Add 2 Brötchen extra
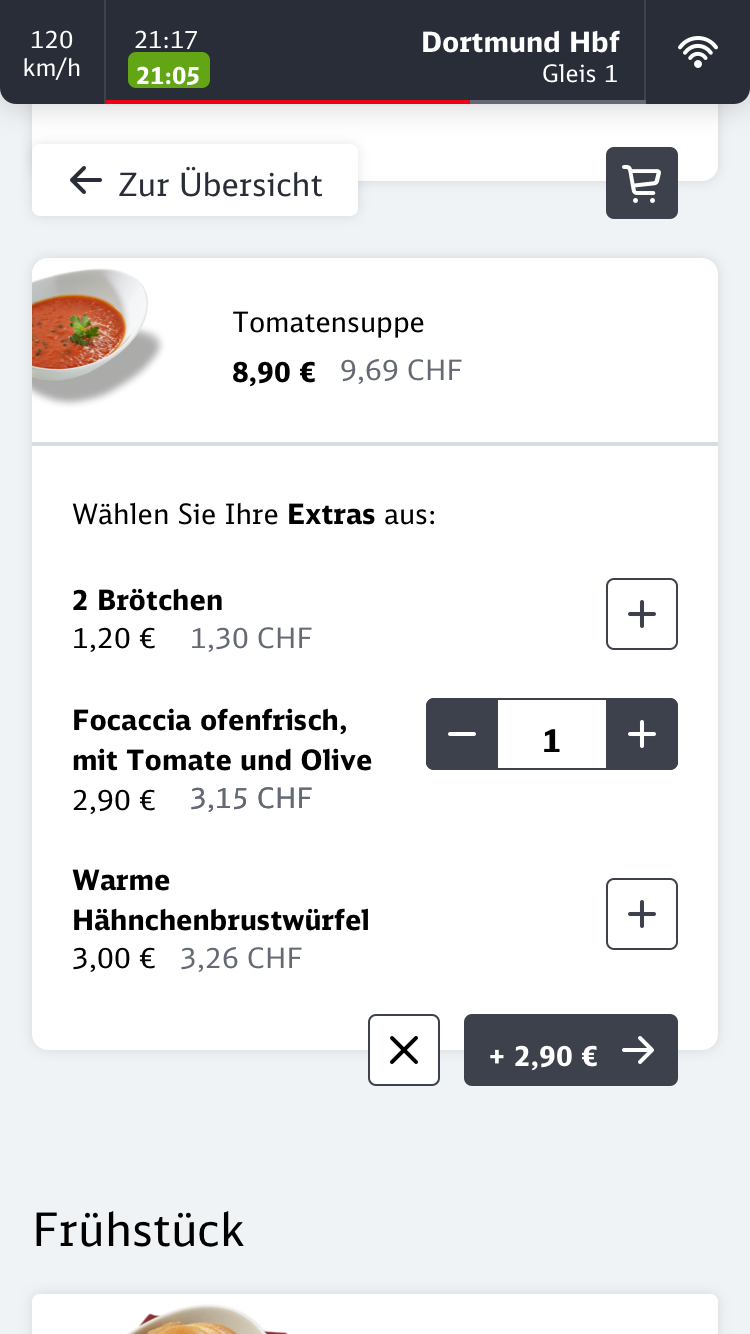This screenshot has height=1334, width=750. (641, 614)
